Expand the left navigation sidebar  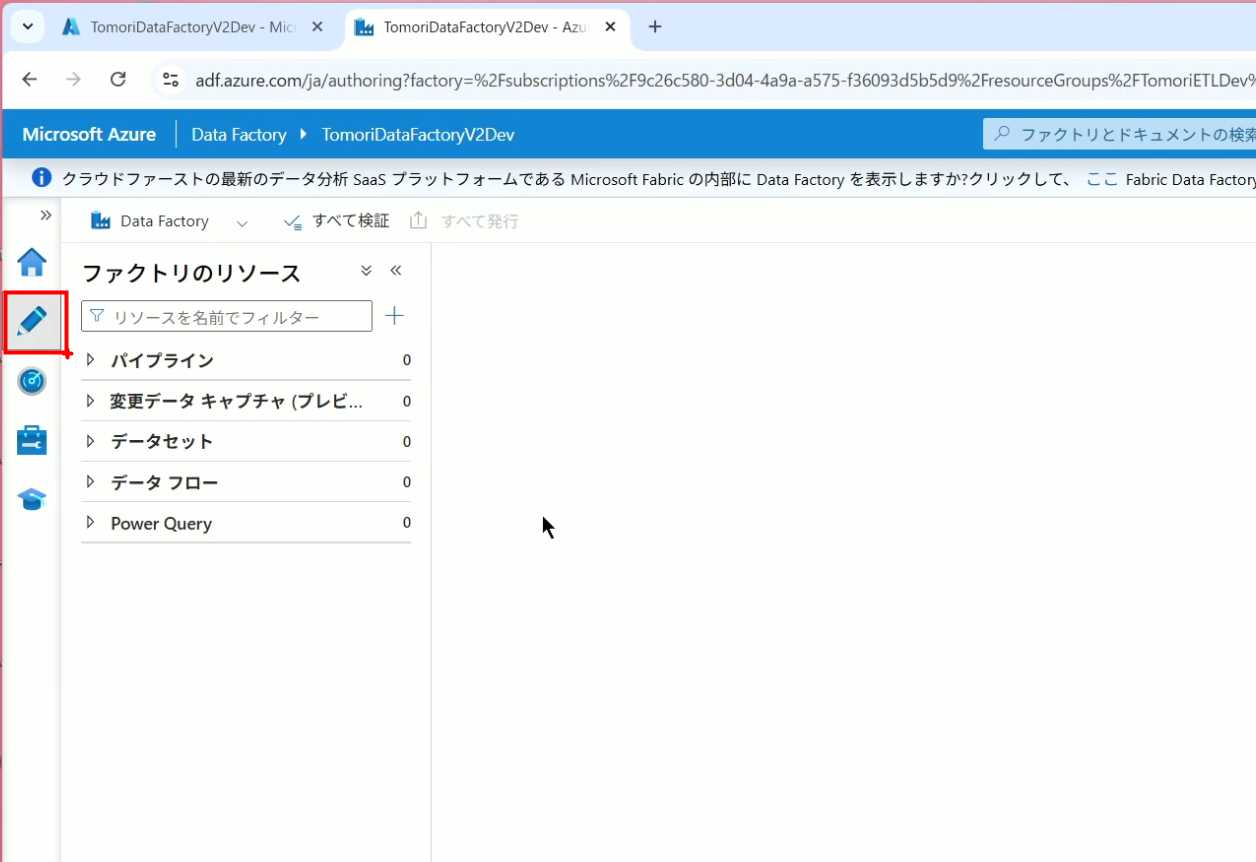(45, 215)
